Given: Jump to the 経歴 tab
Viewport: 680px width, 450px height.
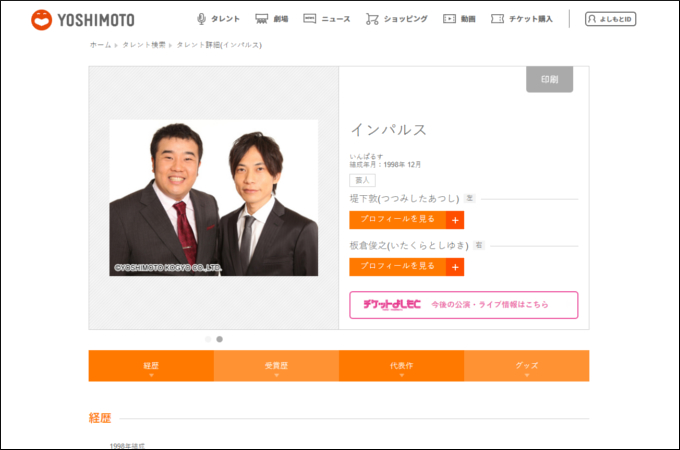Looking at the screenshot, I should [x=151, y=366].
